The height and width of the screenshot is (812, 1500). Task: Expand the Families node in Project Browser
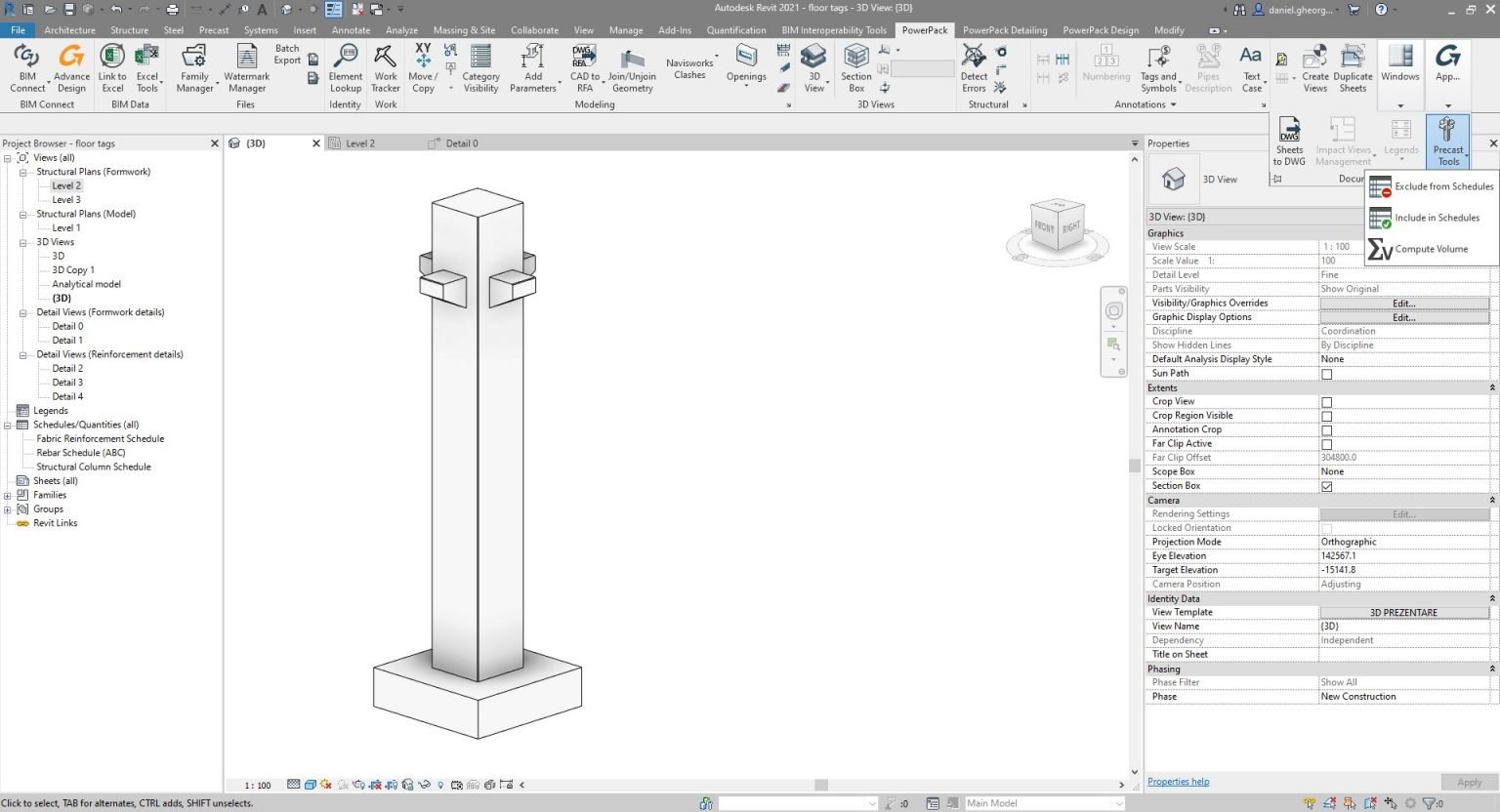pos(8,495)
